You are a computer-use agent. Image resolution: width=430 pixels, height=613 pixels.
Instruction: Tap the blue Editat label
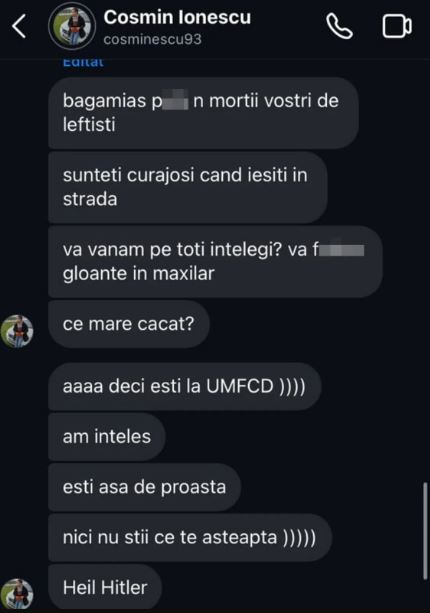83,63
